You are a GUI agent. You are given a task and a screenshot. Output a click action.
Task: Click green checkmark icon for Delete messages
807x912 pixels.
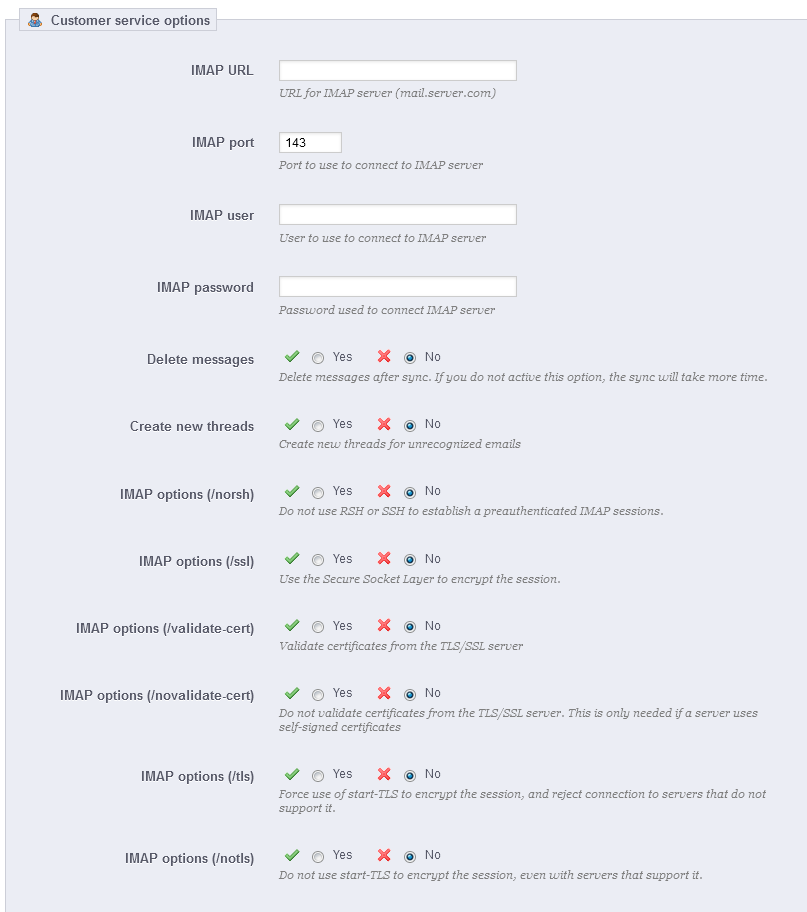(x=292, y=356)
